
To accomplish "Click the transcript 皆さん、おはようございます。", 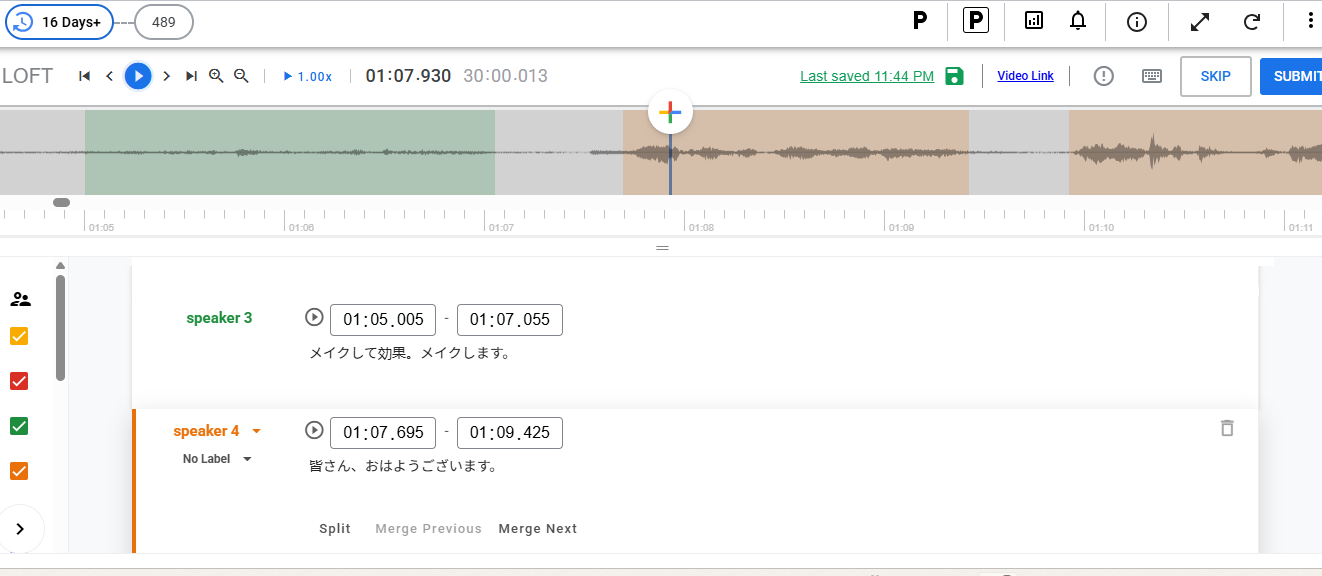I will tap(403, 466).
